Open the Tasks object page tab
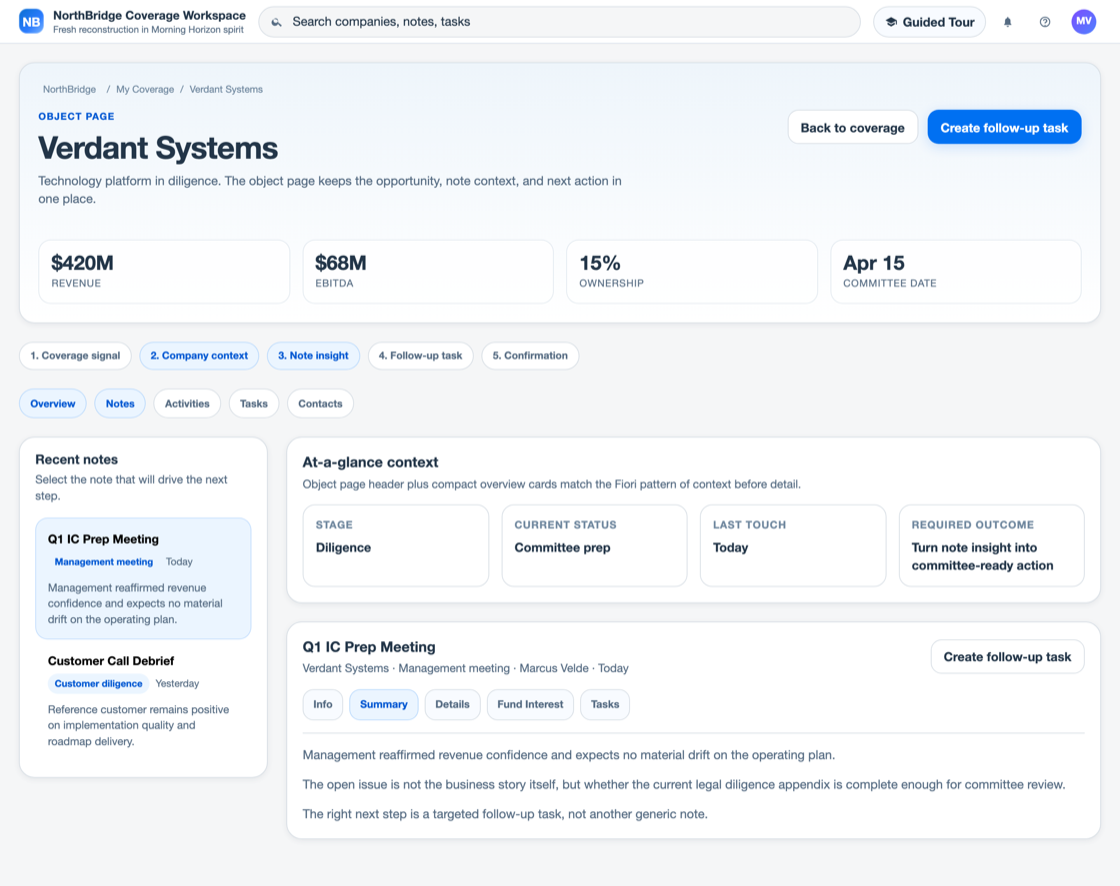The image size is (1120, 886). [254, 404]
